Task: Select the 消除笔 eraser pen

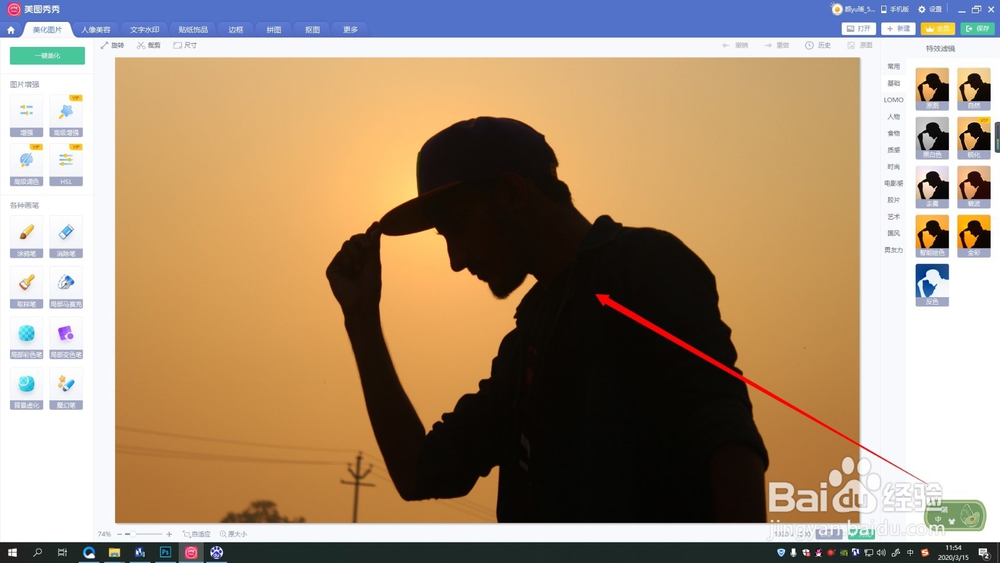Action: (66, 237)
